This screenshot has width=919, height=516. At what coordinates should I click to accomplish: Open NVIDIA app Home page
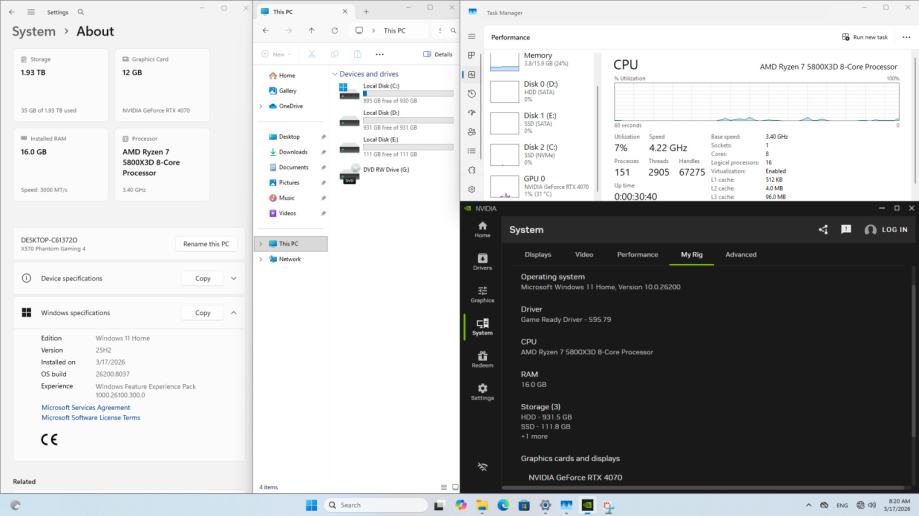coord(482,229)
